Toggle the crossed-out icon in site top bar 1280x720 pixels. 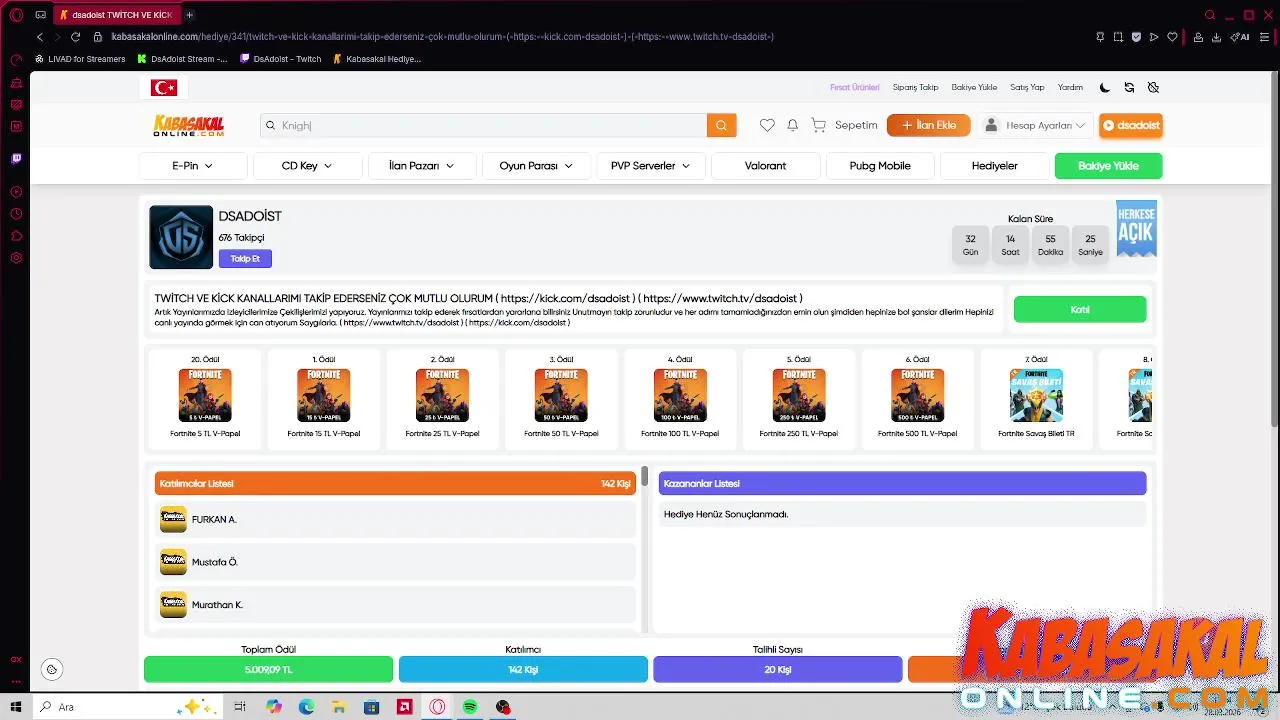(1153, 87)
